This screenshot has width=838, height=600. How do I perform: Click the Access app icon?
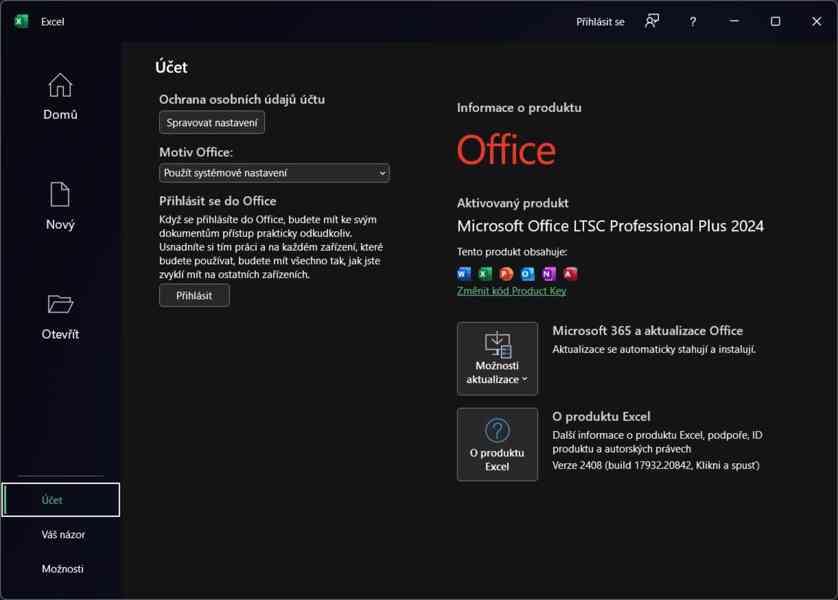tap(570, 274)
